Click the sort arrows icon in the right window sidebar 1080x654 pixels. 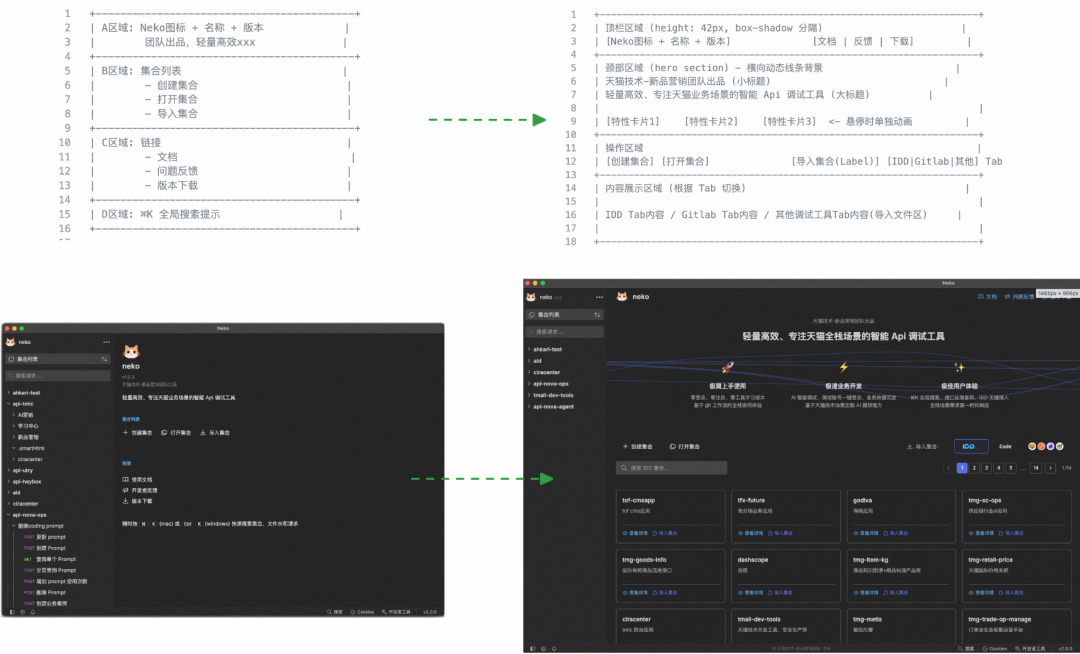click(x=597, y=315)
